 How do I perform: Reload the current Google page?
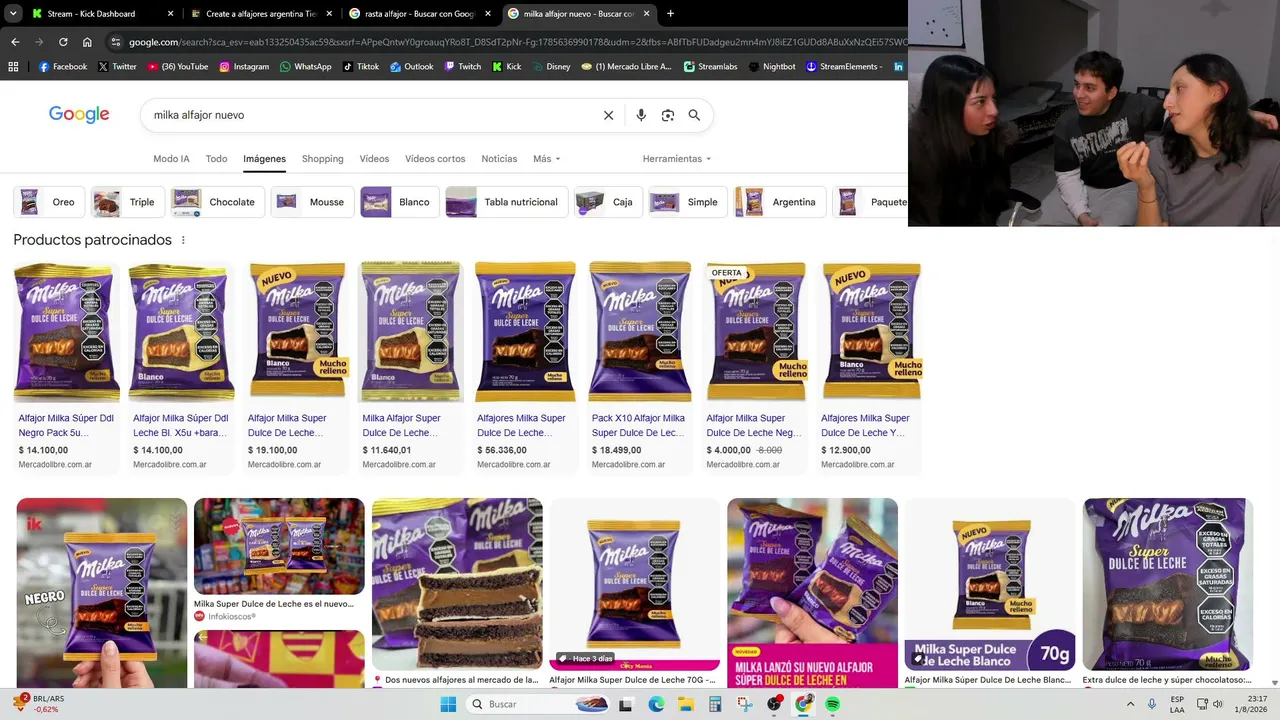[x=63, y=42]
